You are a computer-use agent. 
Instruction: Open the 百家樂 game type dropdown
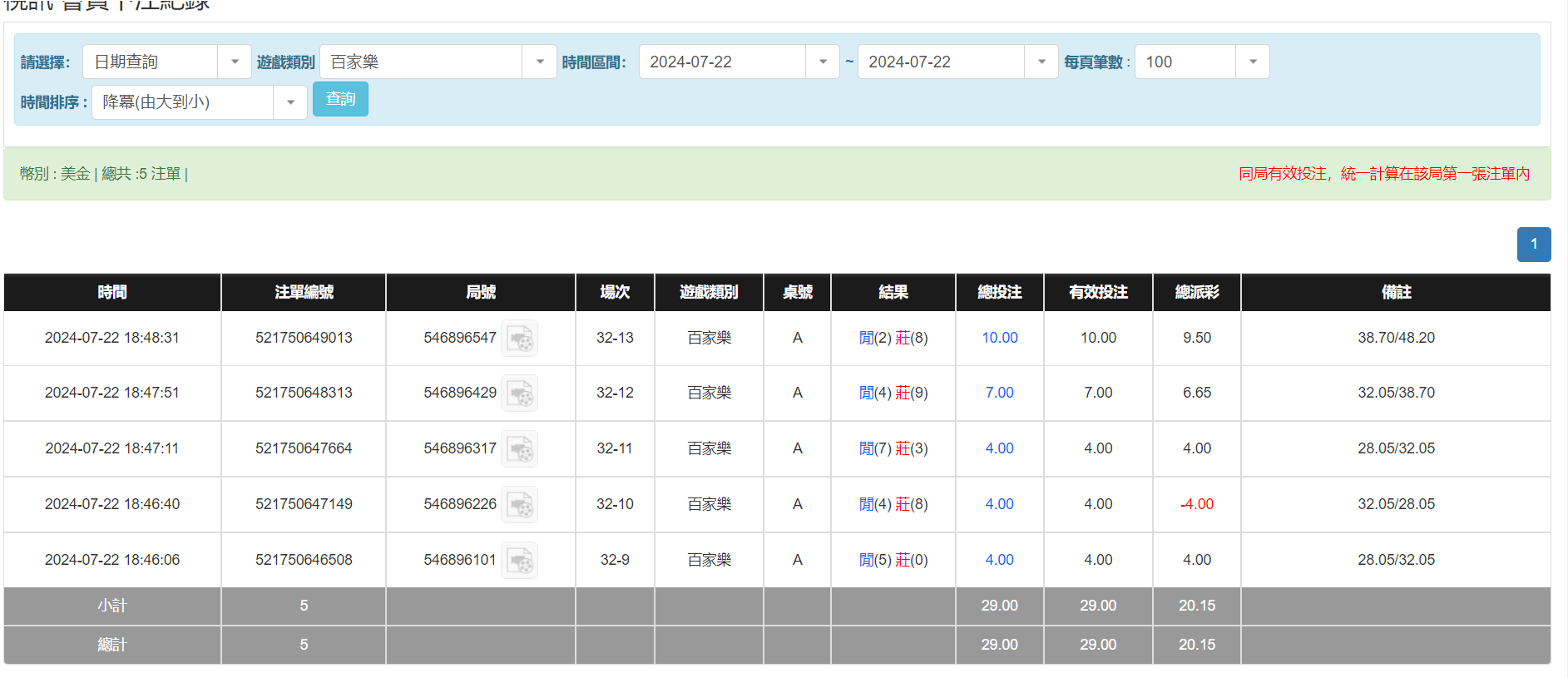coord(540,62)
